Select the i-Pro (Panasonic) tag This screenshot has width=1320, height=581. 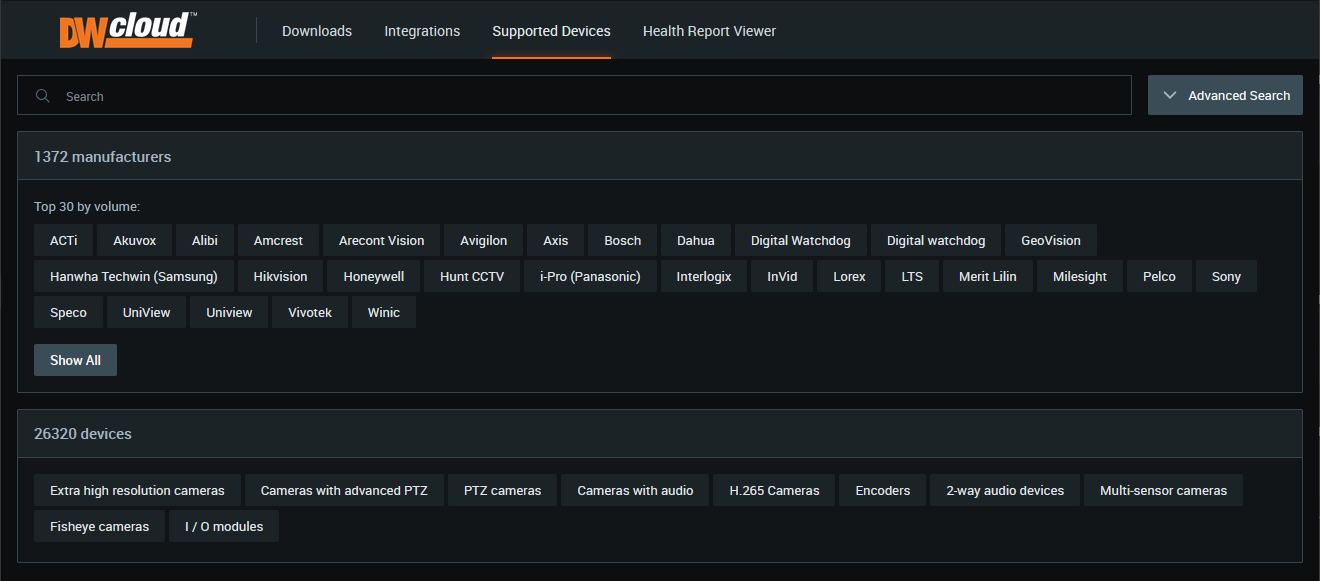pos(590,276)
